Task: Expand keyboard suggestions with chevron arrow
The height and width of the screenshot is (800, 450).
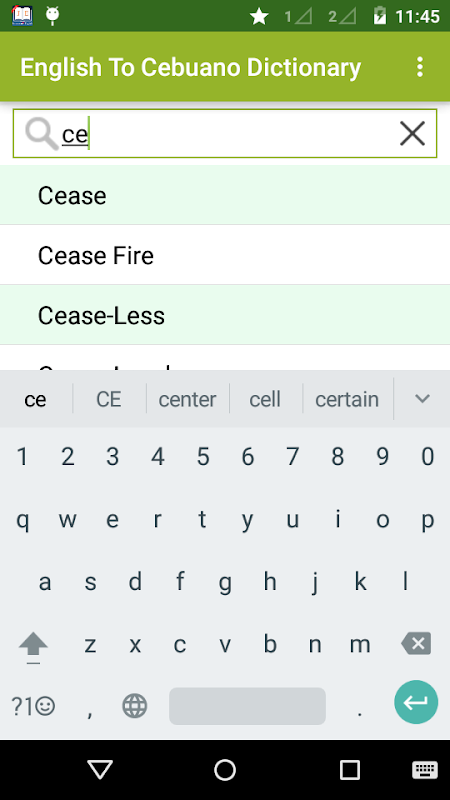Action: (422, 398)
